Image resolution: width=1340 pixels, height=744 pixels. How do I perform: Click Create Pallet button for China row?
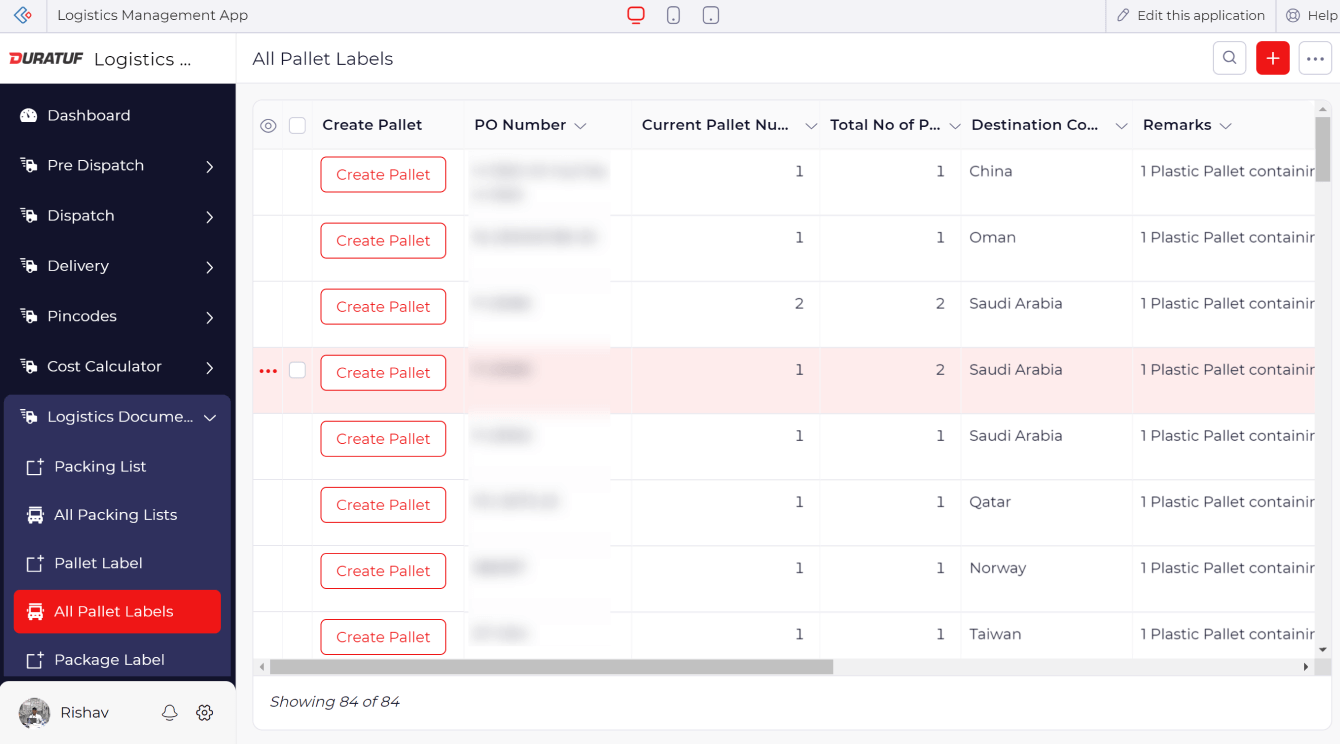[383, 174]
